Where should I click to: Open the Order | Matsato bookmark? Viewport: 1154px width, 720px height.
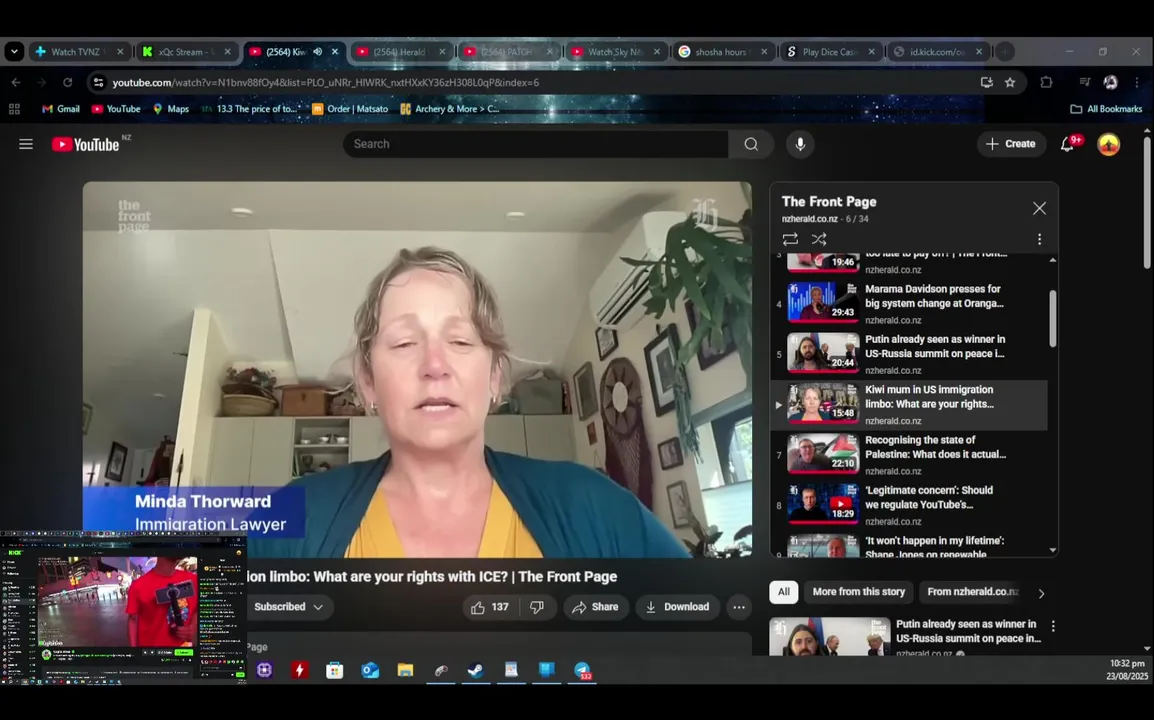(350, 109)
